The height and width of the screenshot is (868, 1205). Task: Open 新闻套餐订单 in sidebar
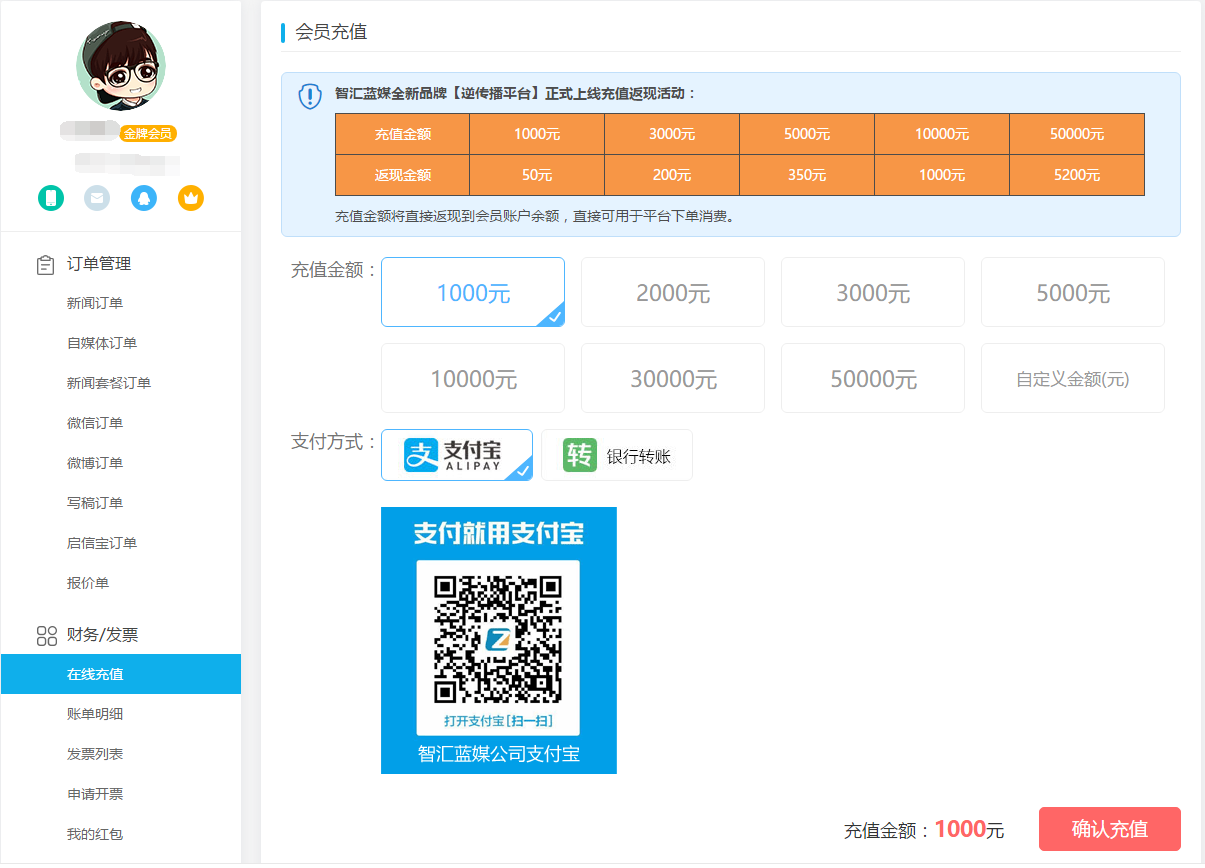point(109,383)
